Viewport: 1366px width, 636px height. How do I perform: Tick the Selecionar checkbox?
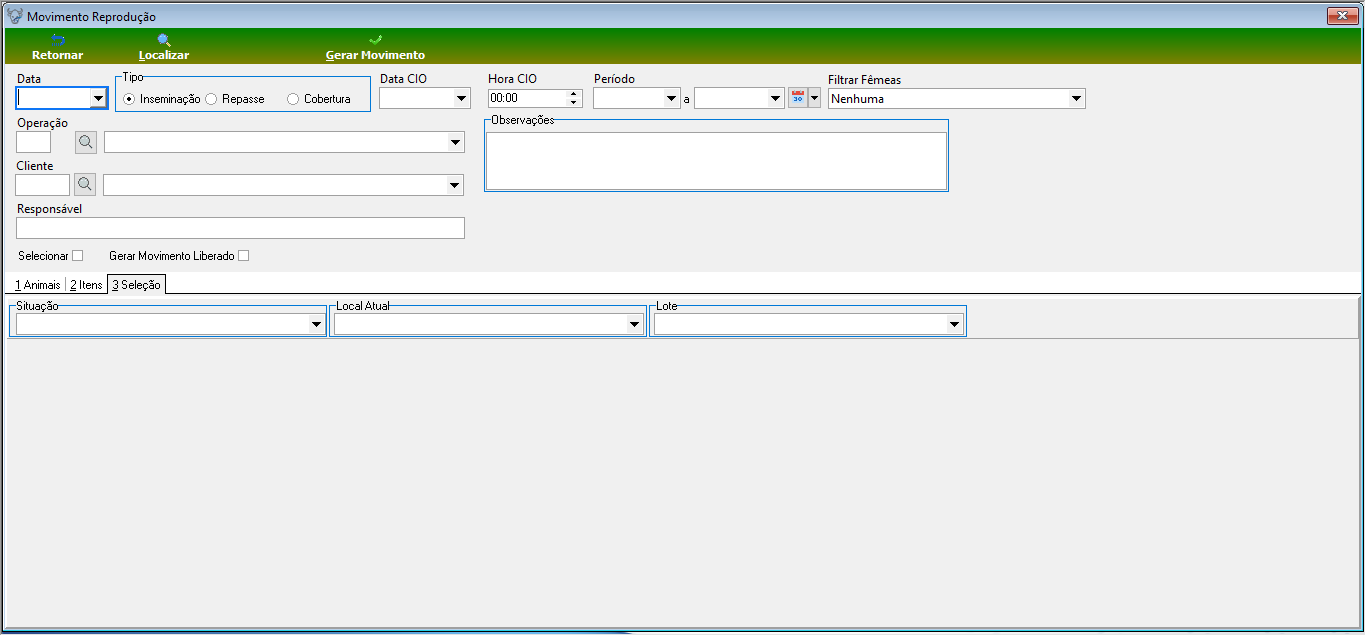78,256
